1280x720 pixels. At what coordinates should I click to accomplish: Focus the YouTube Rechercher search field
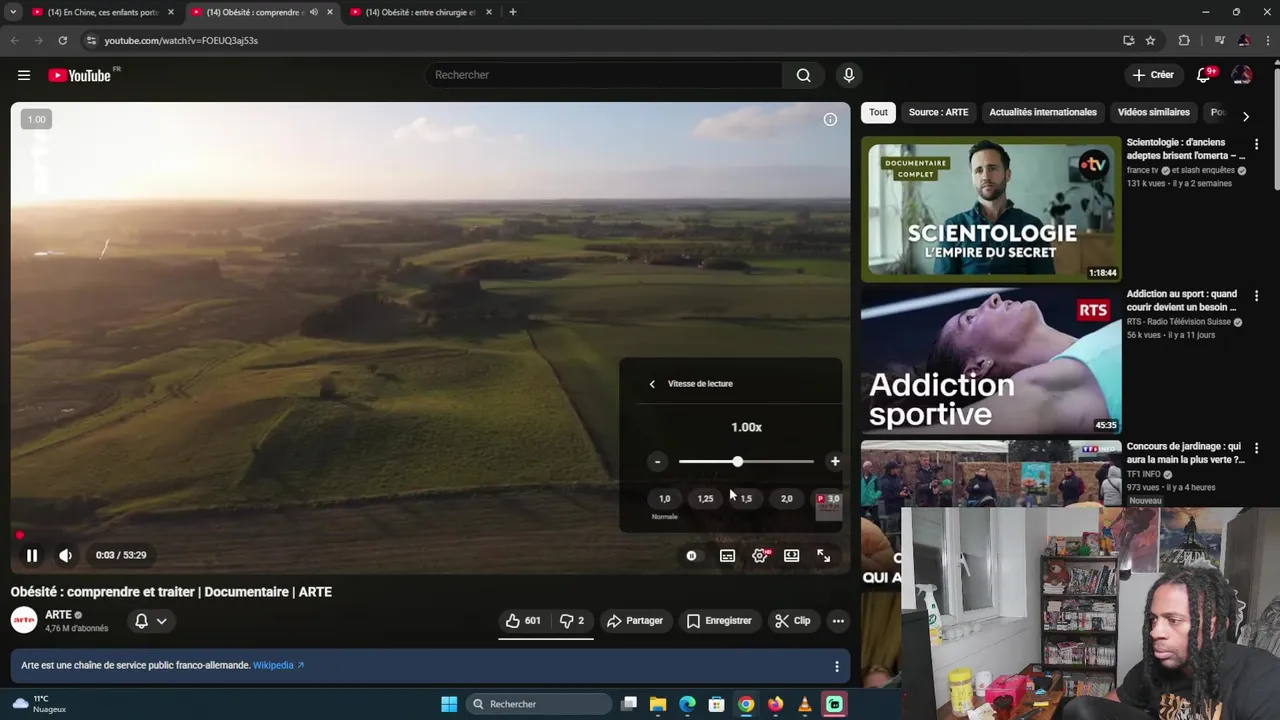(x=603, y=75)
